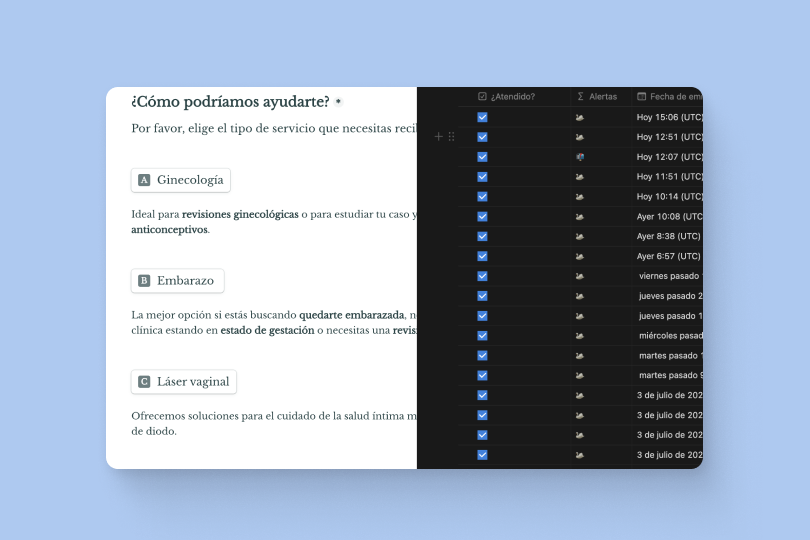This screenshot has height=540, width=810.
Task: Click the date cell Hoy 15:06 (UTC)
Action: pyautogui.click(x=669, y=117)
